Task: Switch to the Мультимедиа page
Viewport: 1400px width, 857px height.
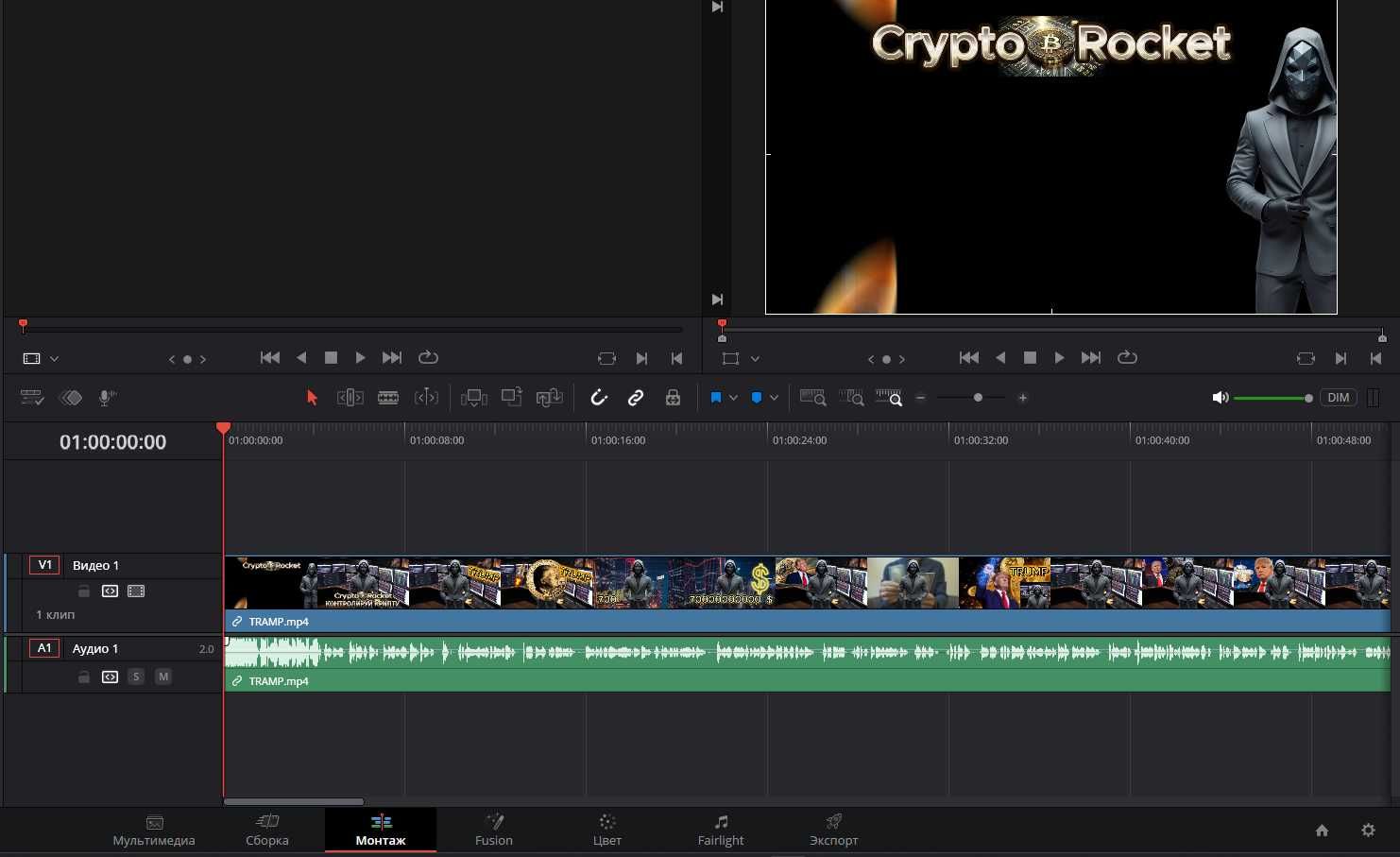Action: (154, 831)
